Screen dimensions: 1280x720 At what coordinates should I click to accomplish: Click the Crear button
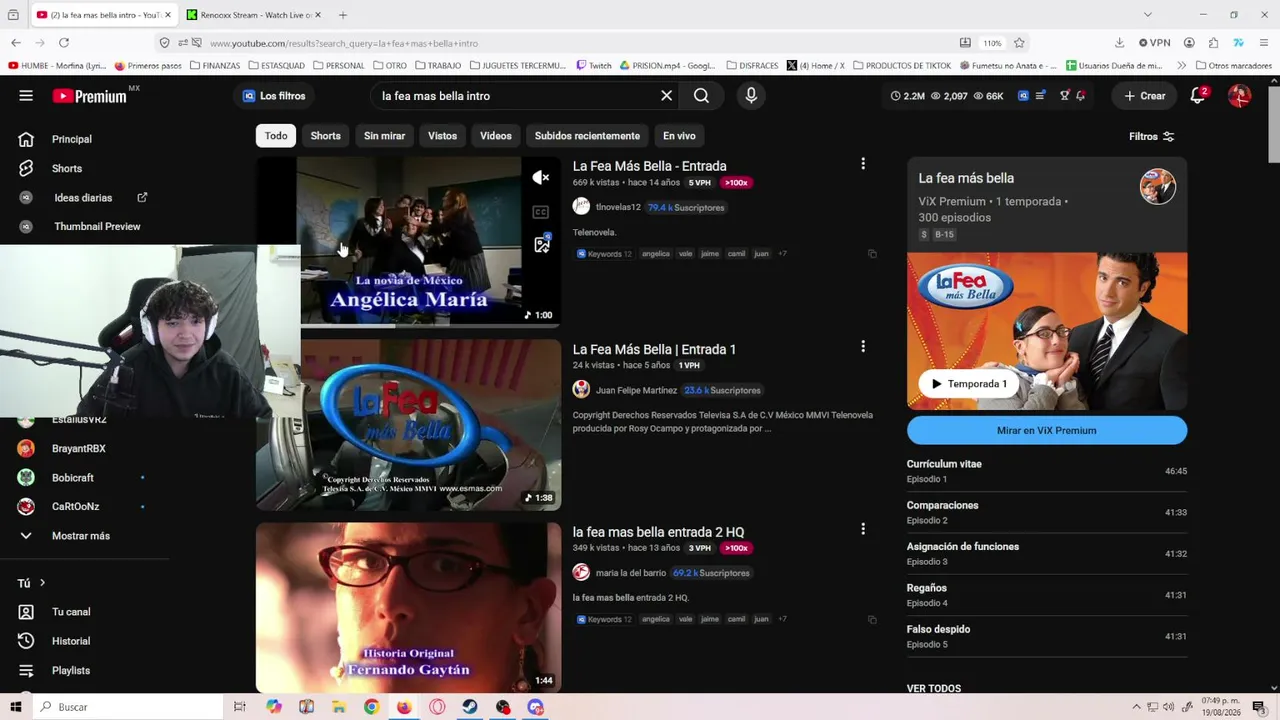tap(1144, 96)
